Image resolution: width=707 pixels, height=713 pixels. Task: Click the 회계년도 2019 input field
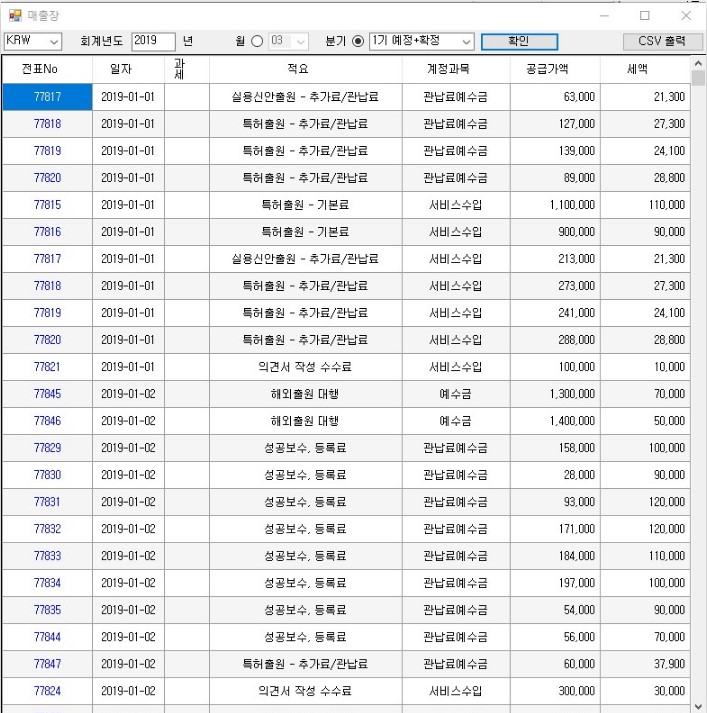pyautogui.click(x=153, y=41)
